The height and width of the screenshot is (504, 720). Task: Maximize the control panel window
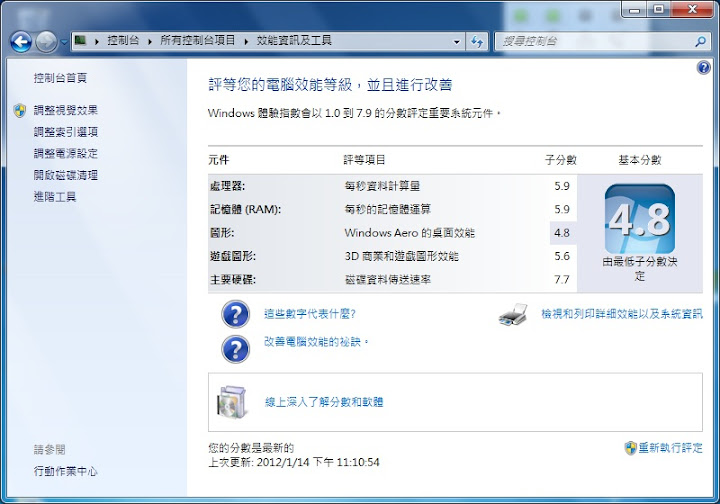[659, 10]
